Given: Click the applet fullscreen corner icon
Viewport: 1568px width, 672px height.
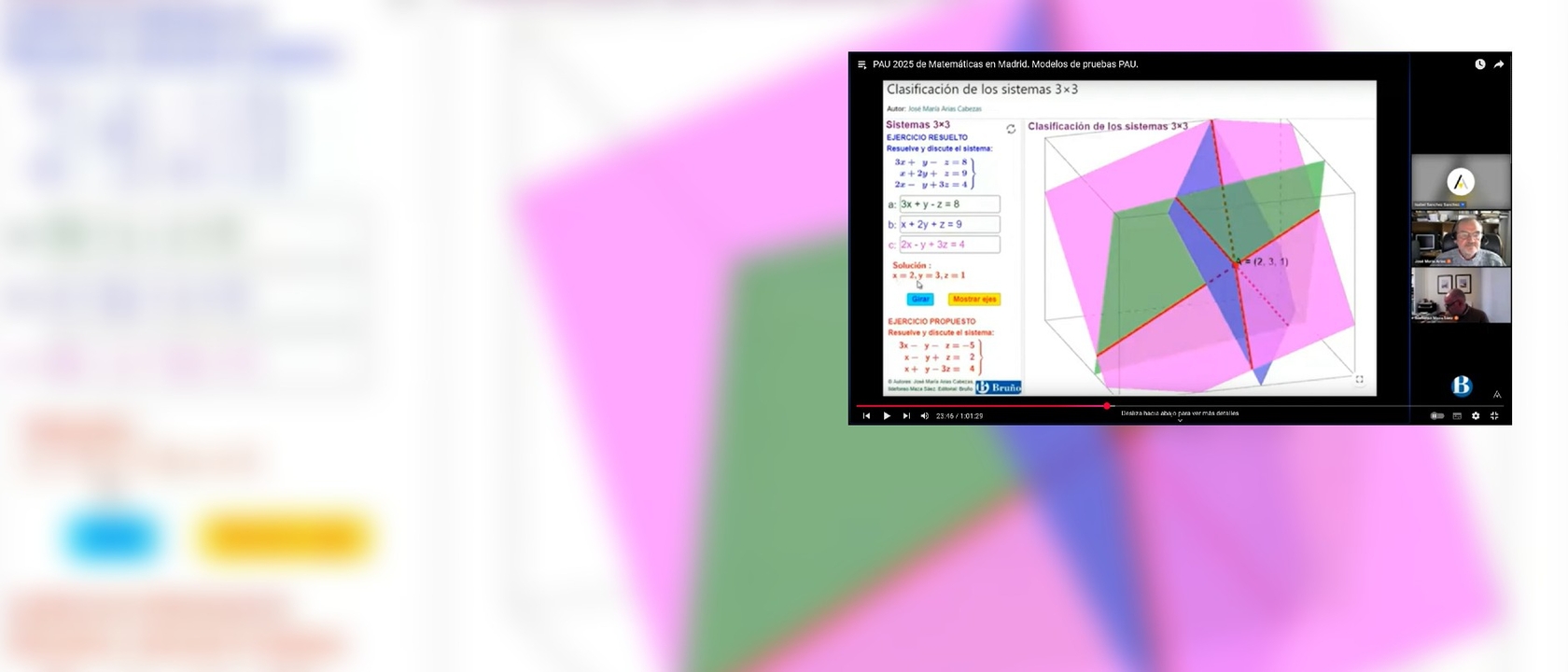Looking at the screenshot, I should click(1359, 379).
